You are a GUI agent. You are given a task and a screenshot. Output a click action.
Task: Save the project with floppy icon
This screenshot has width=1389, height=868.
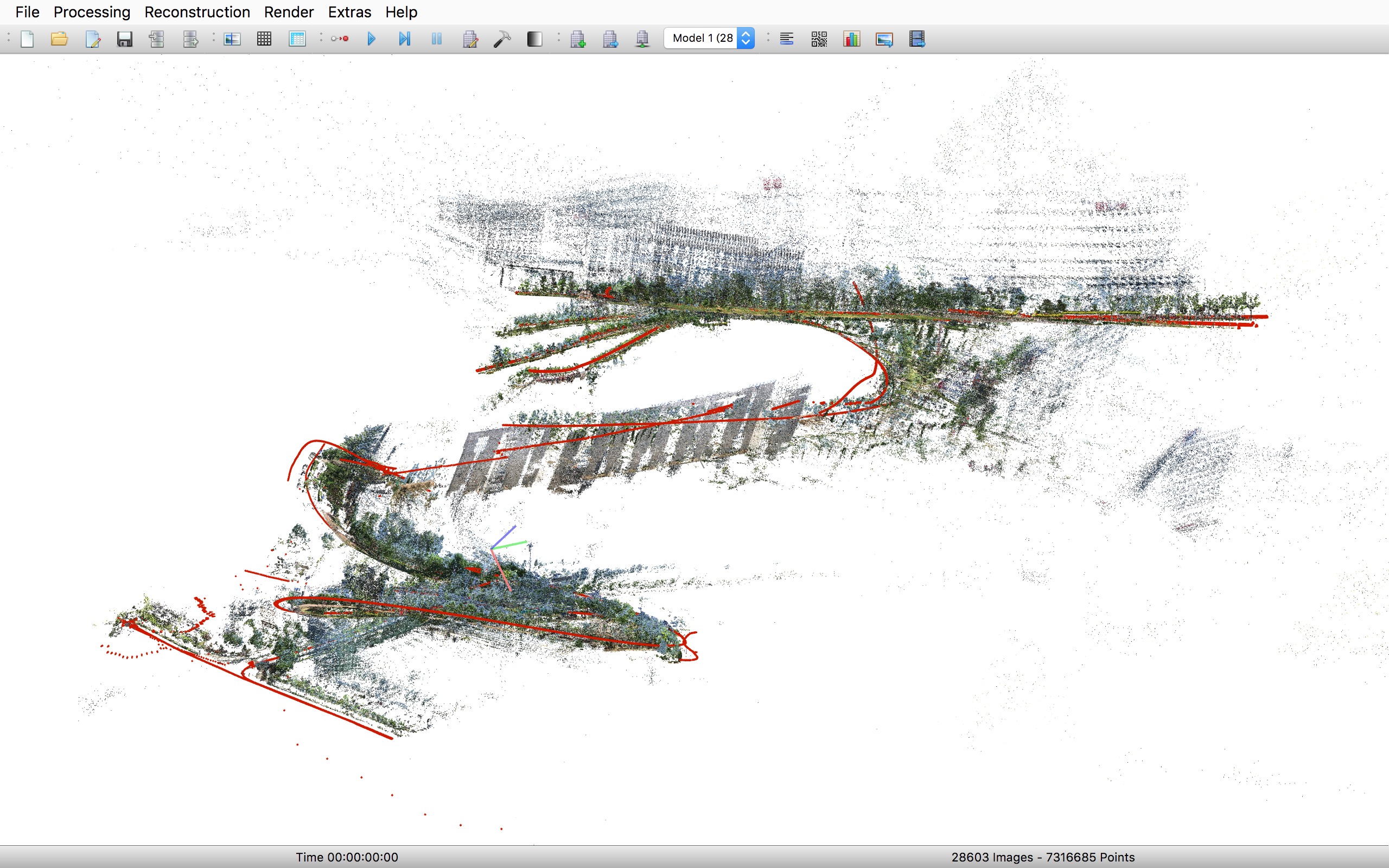pos(125,39)
